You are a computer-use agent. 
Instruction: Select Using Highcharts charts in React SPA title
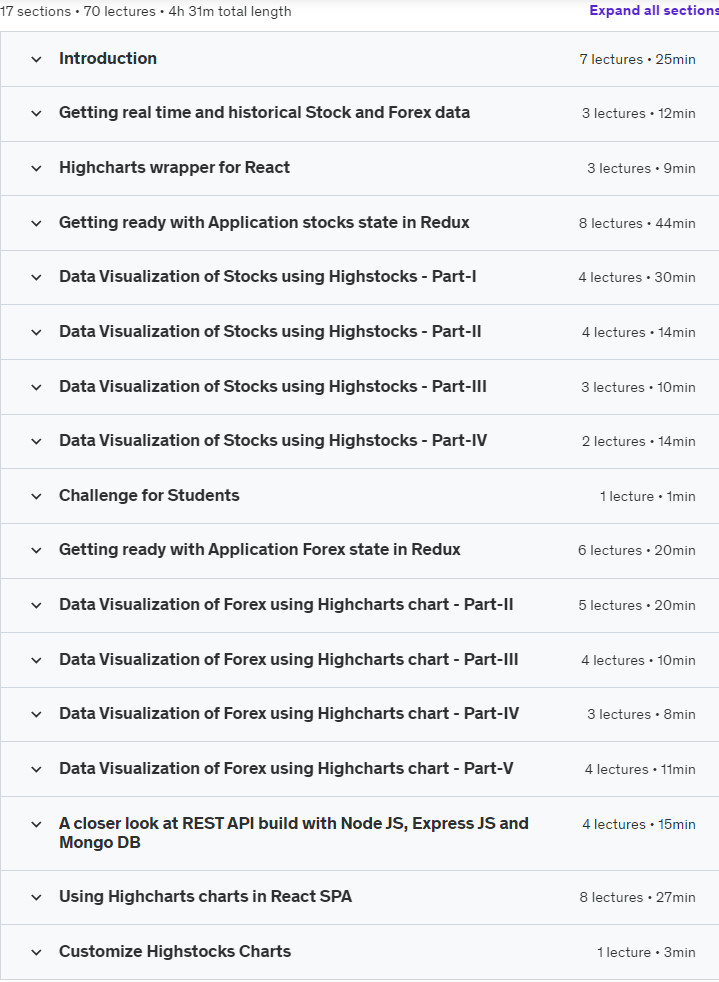tap(205, 897)
